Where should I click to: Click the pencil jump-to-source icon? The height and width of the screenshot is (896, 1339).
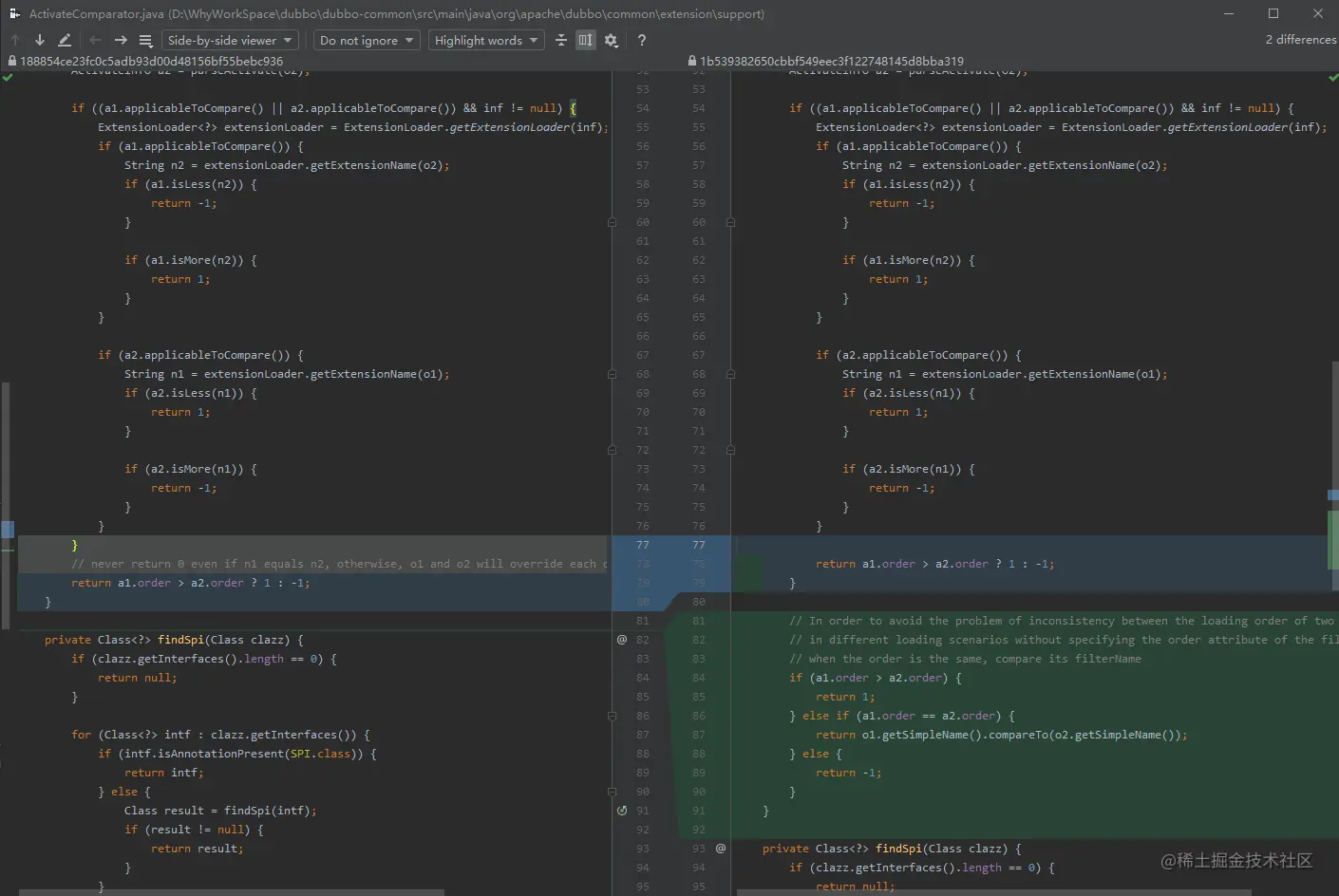pyautogui.click(x=65, y=40)
